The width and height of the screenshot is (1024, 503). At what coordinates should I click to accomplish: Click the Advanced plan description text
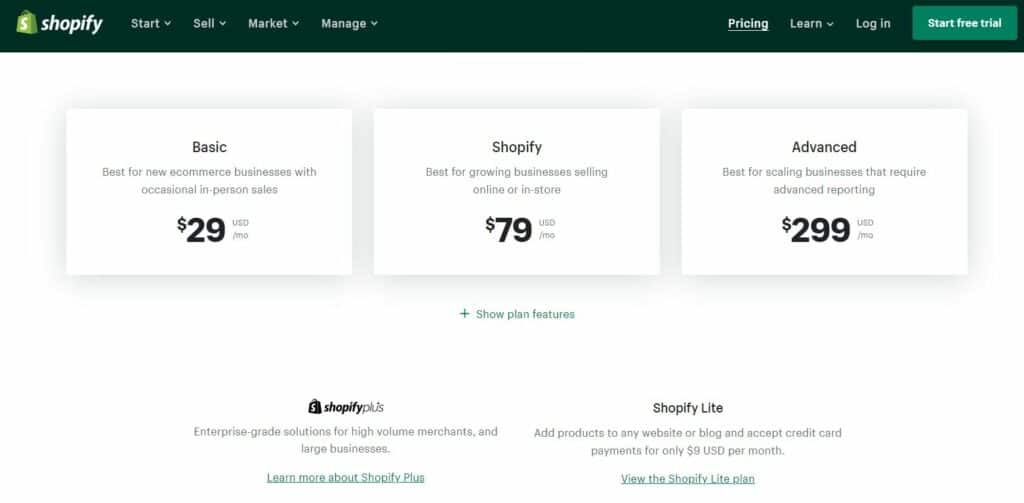(x=824, y=181)
